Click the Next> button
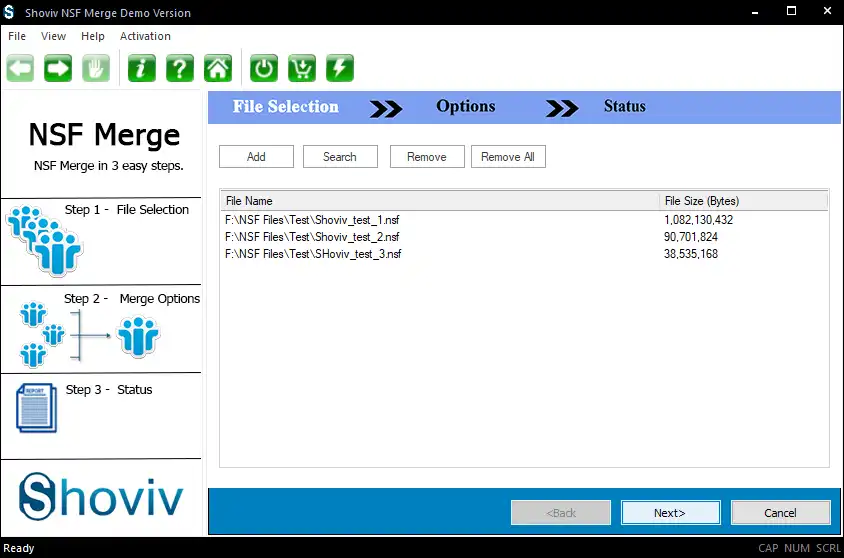 tap(670, 513)
